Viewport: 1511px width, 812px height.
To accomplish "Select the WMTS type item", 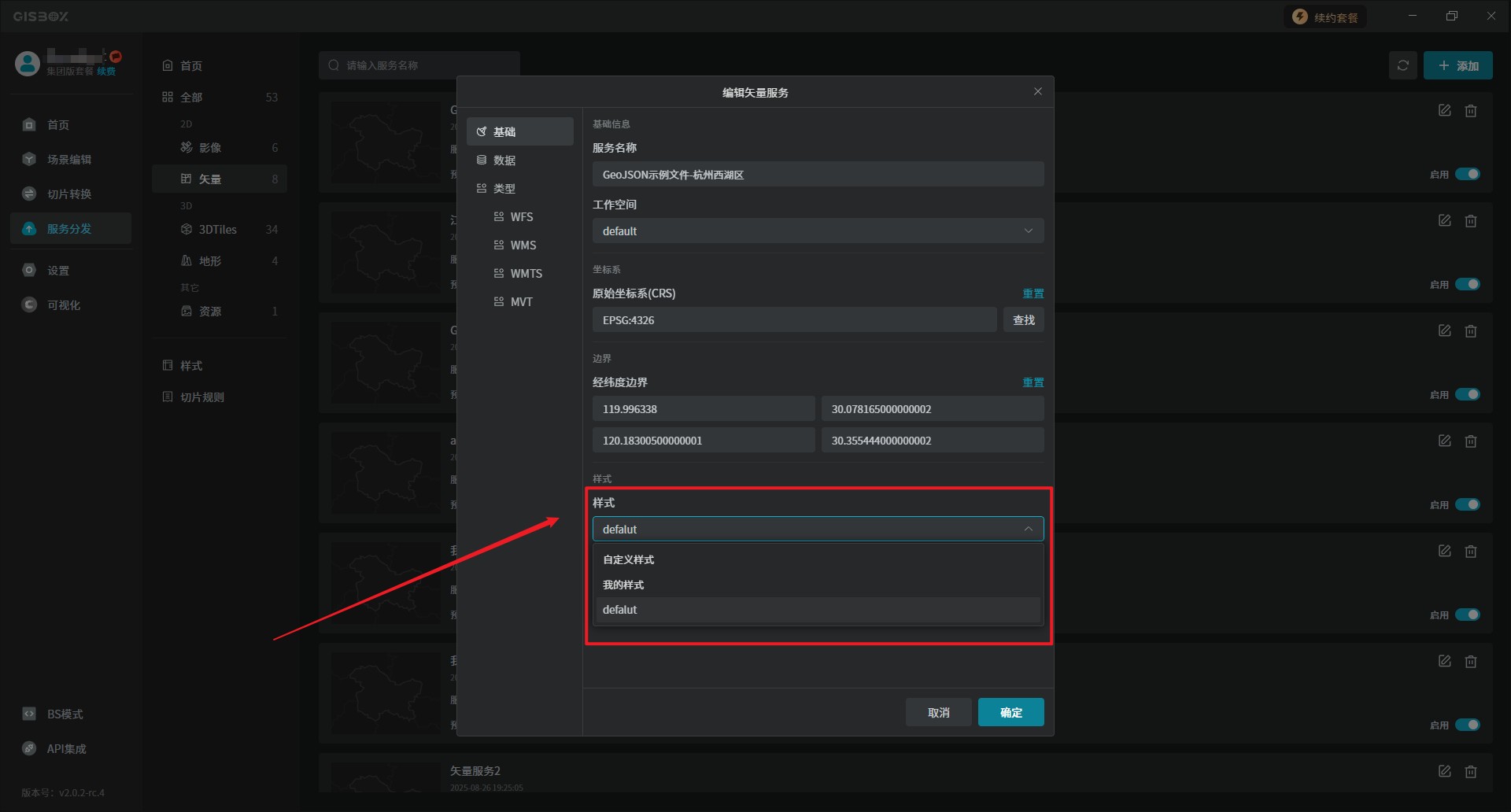I will pyautogui.click(x=526, y=274).
